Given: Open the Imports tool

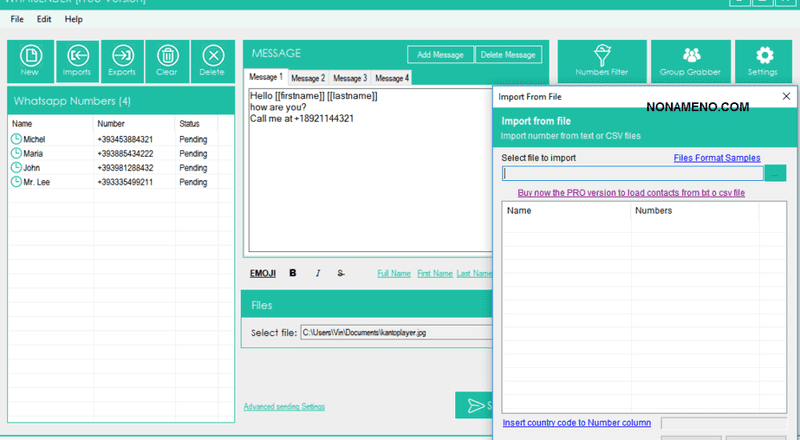Looking at the screenshot, I should click(x=77, y=61).
